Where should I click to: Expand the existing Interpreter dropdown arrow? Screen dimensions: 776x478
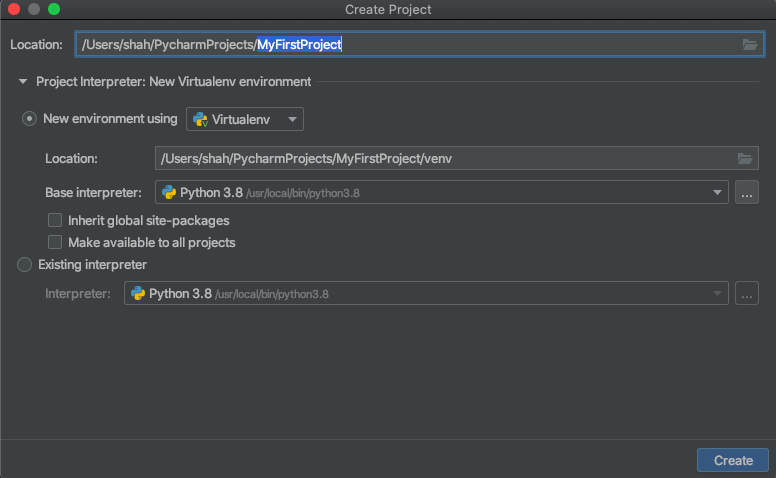[717, 293]
